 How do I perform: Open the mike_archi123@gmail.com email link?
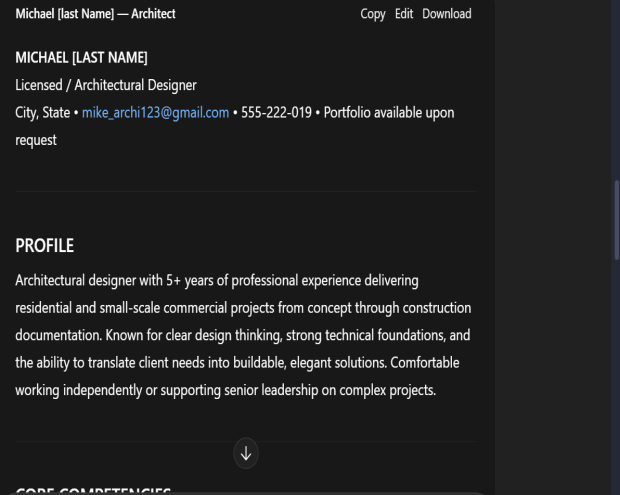(155, 112)
